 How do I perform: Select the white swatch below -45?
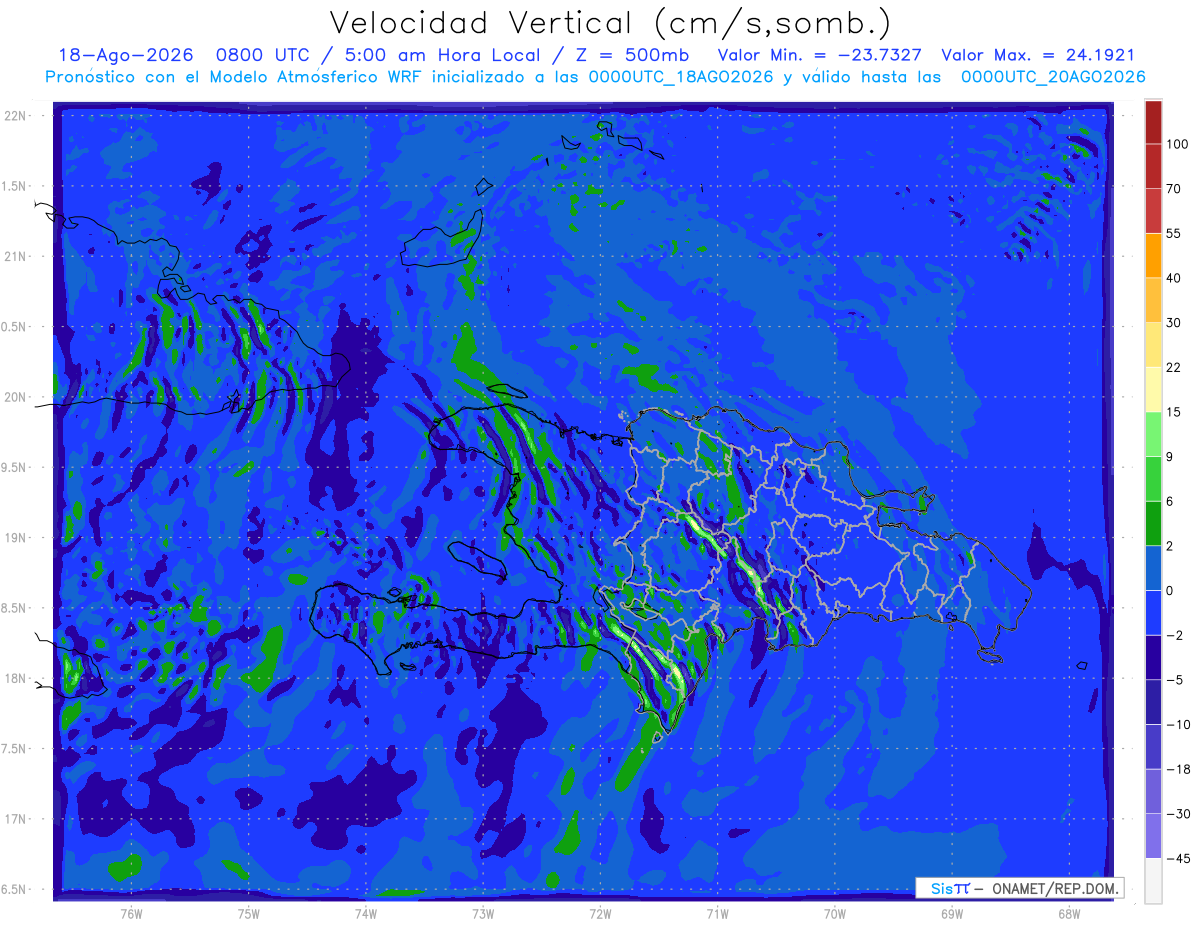(1153, 881)
